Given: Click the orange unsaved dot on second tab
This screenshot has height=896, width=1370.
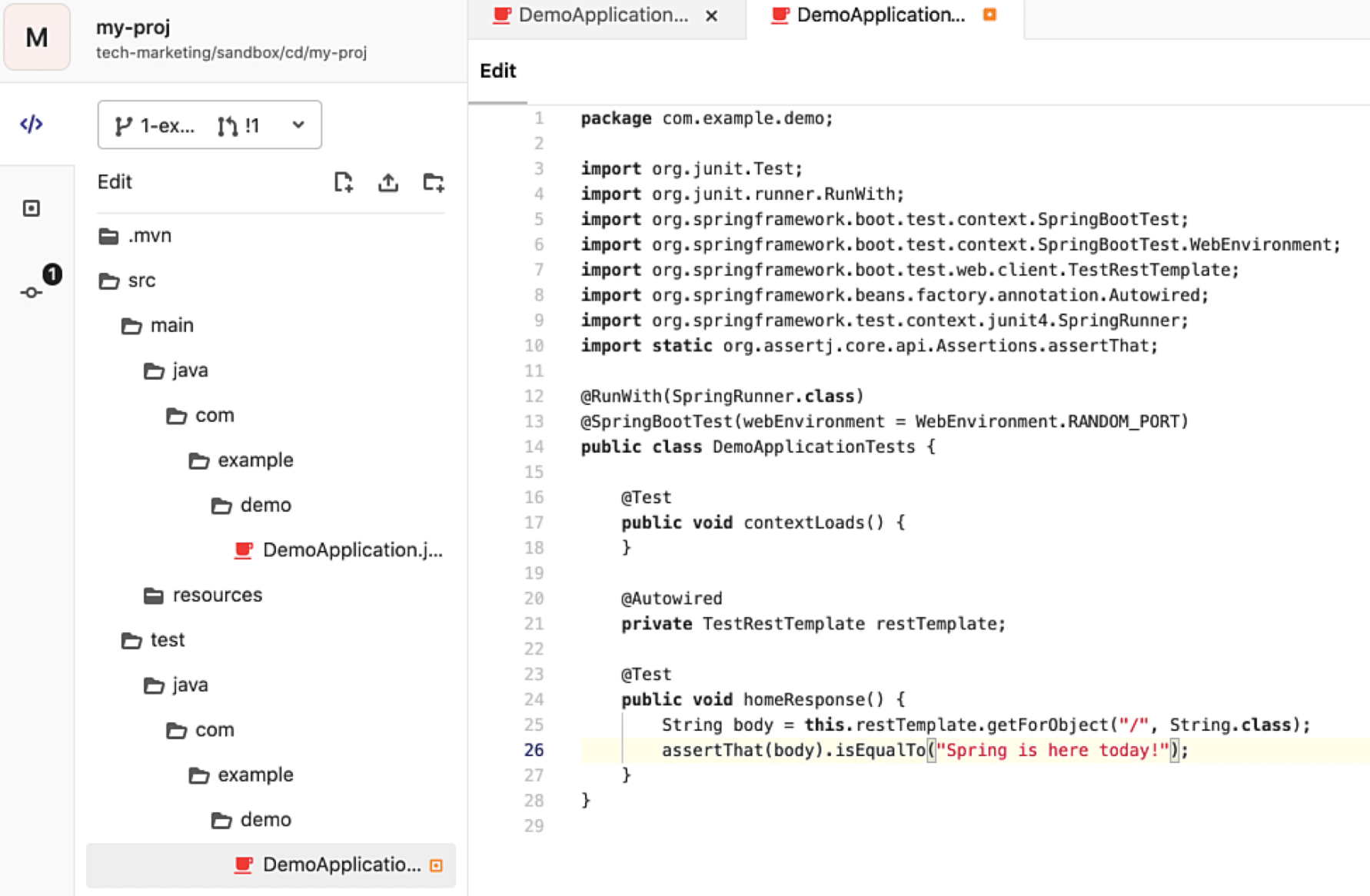Looking at the screenshot, I should click(x=990, y=14).
